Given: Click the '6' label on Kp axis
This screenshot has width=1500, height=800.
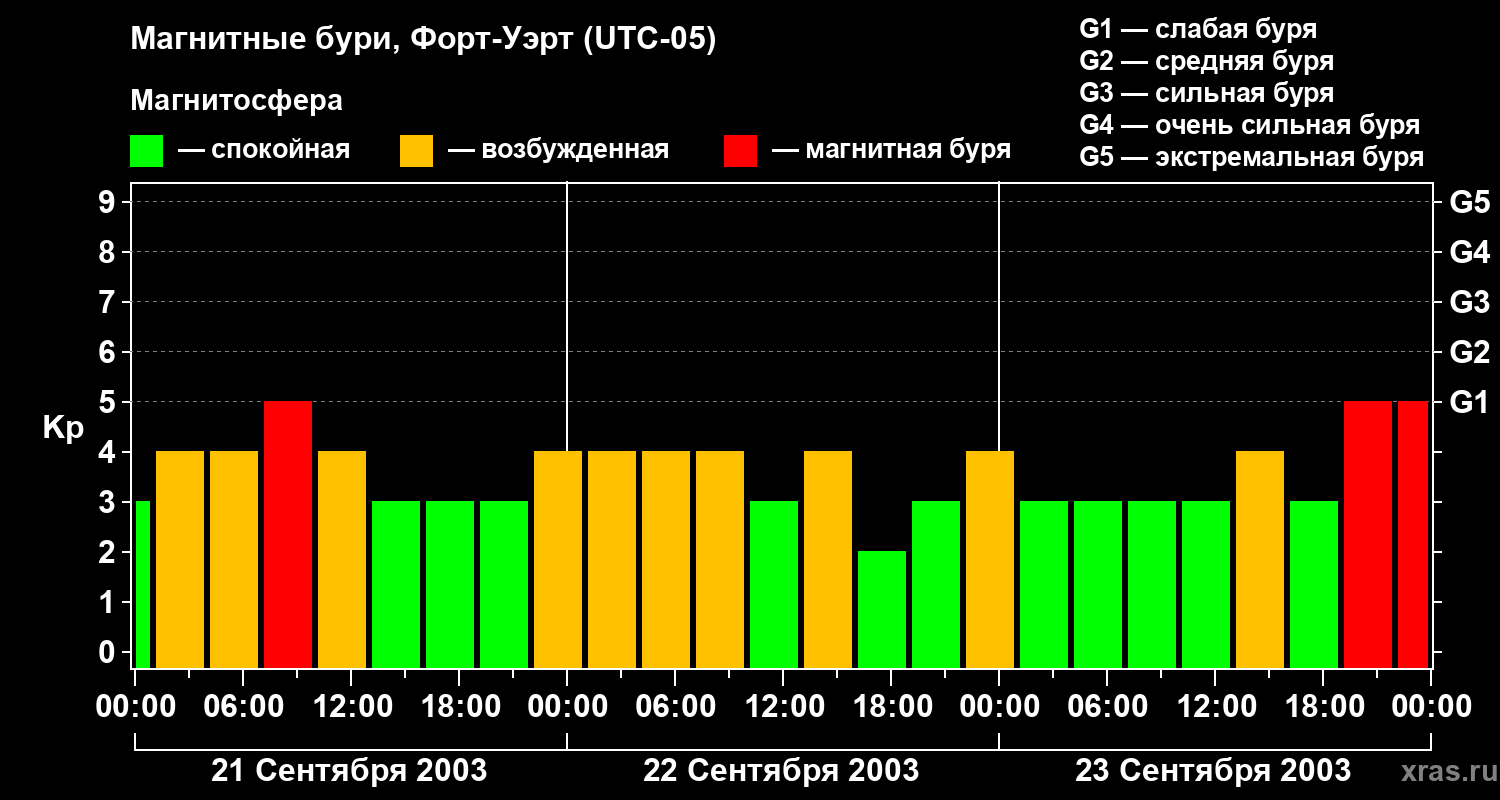Looking at the screenshot, I should tap(109, 353).
